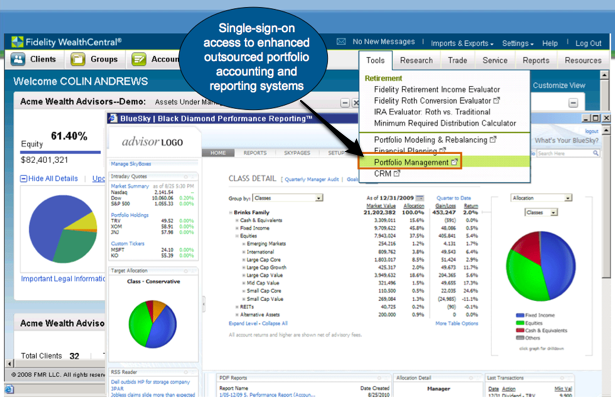Click the search magnifier icon in BlueSky
Viewport: 615px width, 399px height.
[596, 153]
